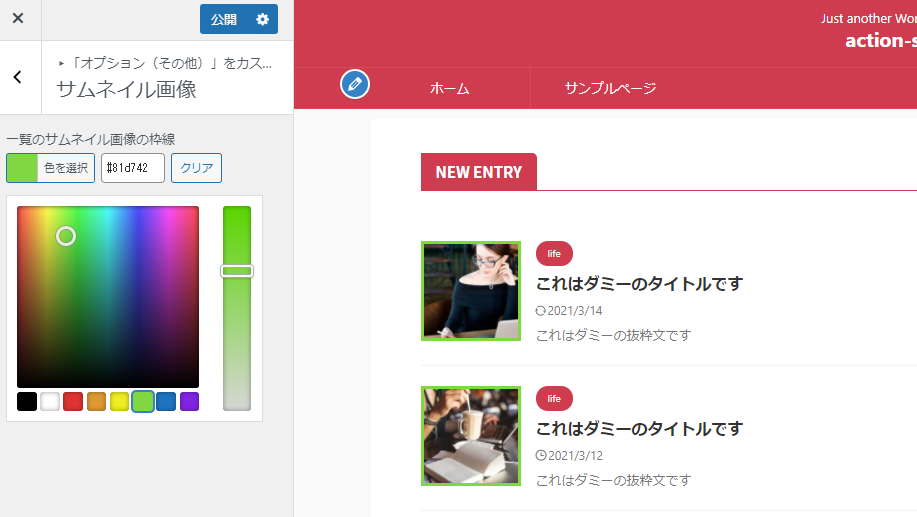Screen dimensions: 917x517
Task: Open the ホーム menu item
Action: point(450,88)
